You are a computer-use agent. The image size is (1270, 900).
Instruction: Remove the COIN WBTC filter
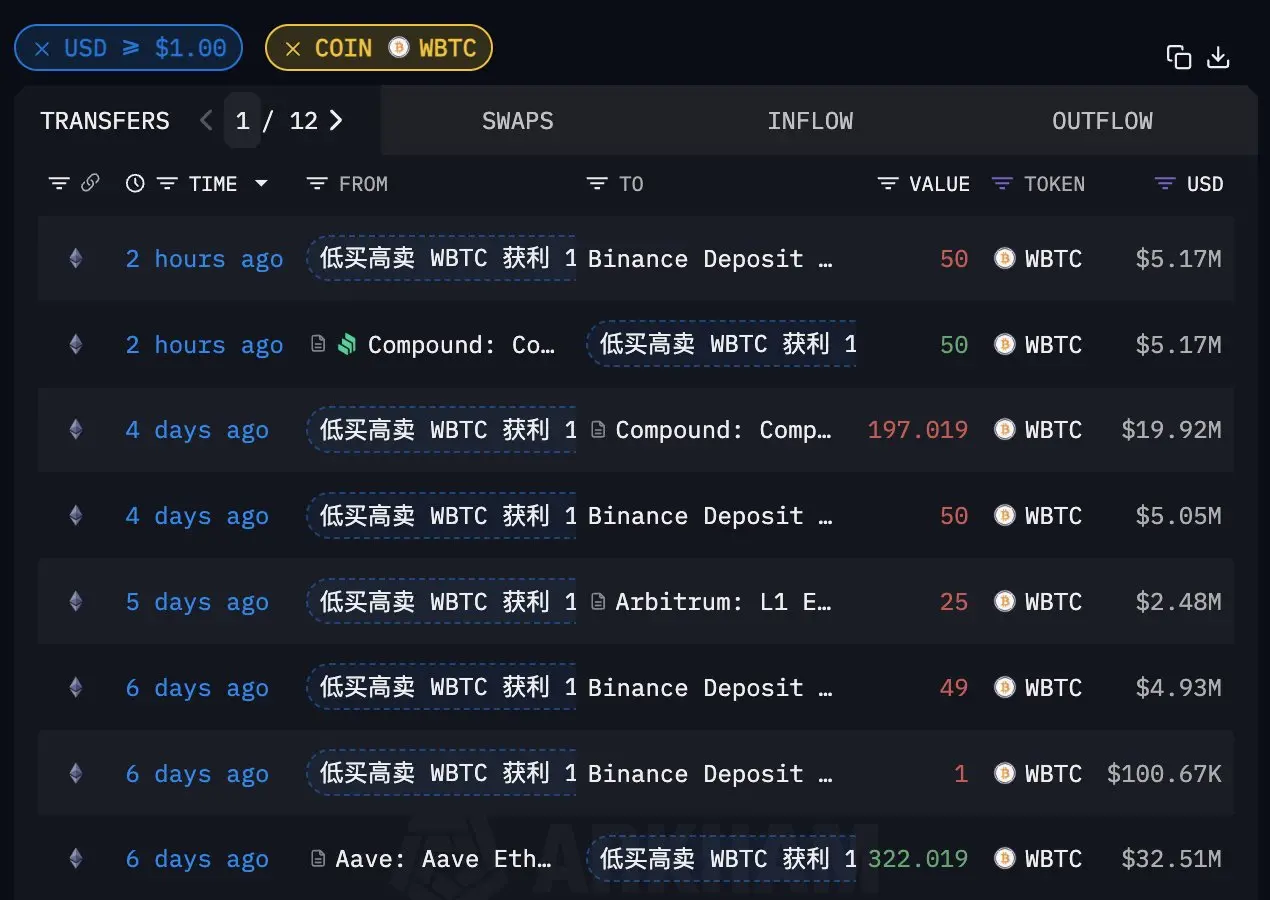291,47
